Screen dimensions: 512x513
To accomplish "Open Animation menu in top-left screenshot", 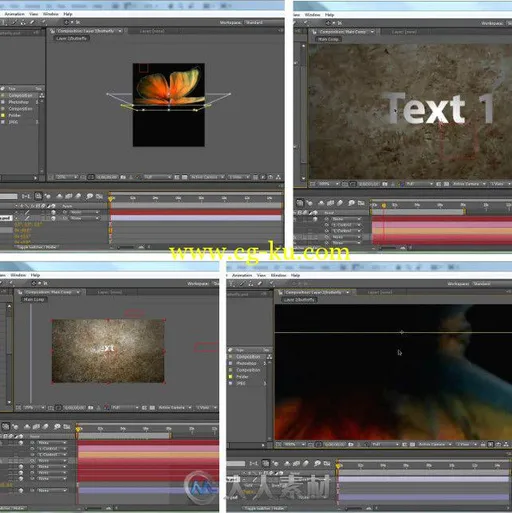I will point(14,14).
